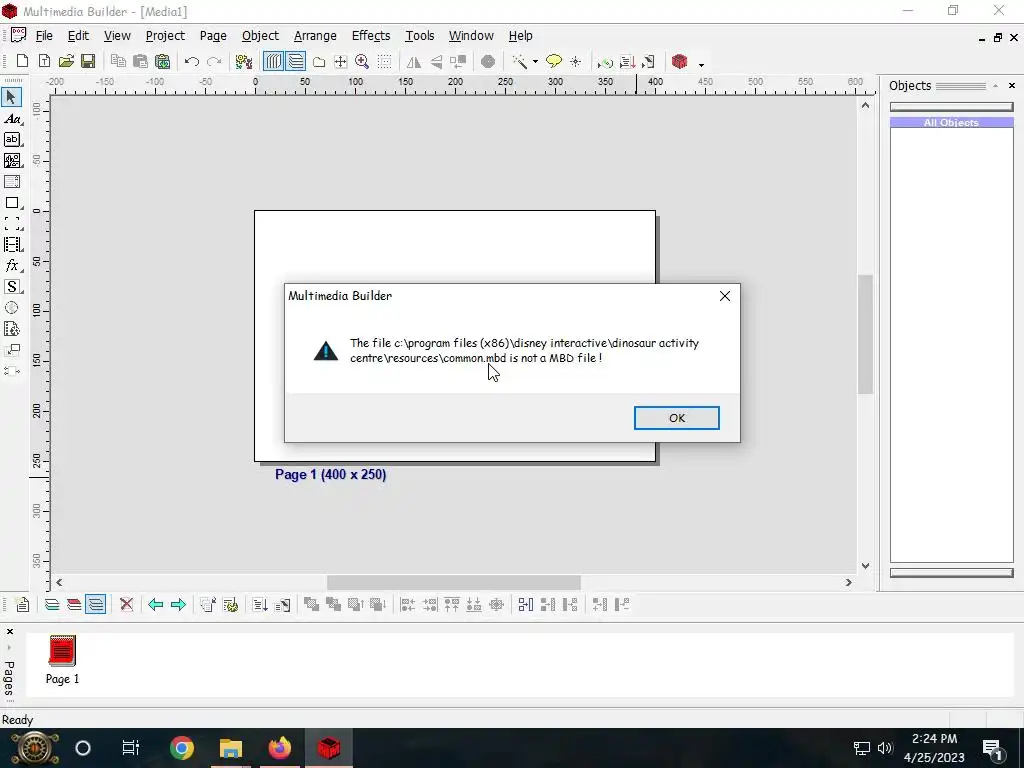Select Page 1 thumbnail in Pages panel
1024x768 pixels.
click(62, 660)
